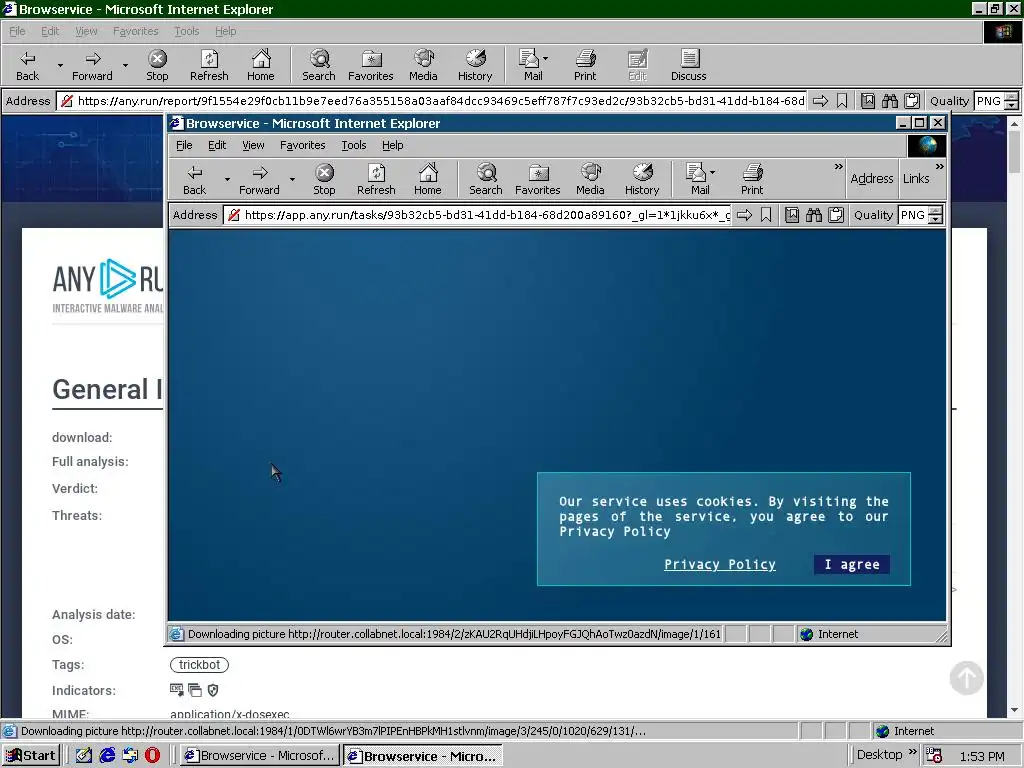The height and width of the screenshot is (768, 1024).
Task: Open Favorites in the rear window toolbar
Action: tap(371, 66)
